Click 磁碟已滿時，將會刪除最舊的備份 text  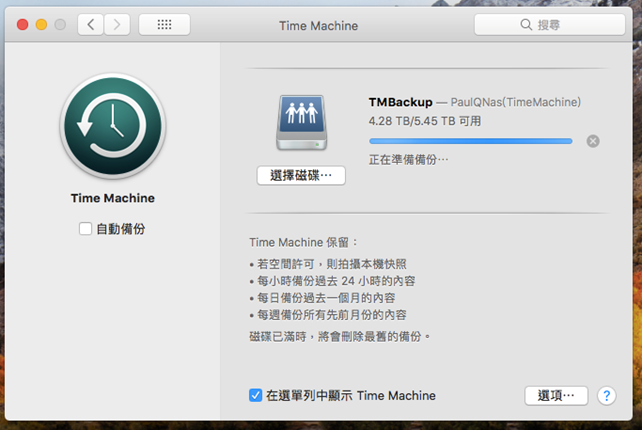[340, 337]
